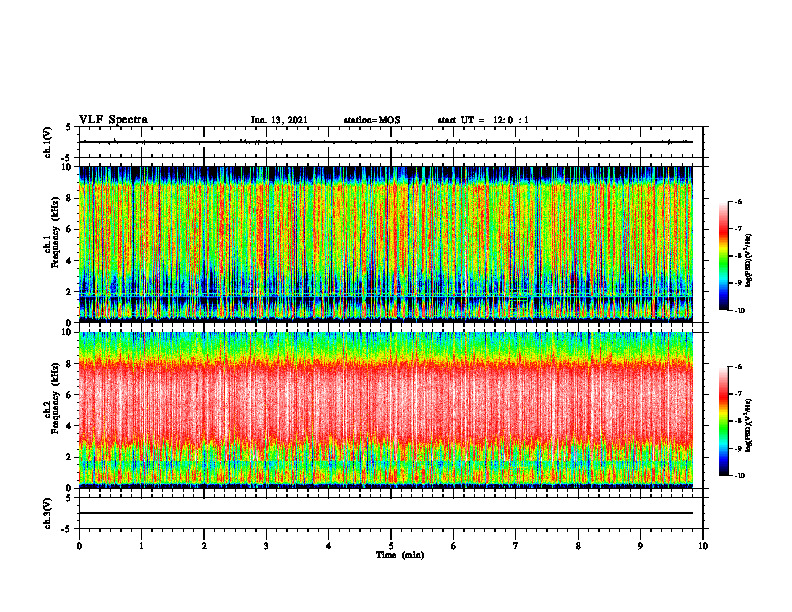Click the ch.2 frequency tick label "4"
The image size is (792, 612).
tap(70, 426)
